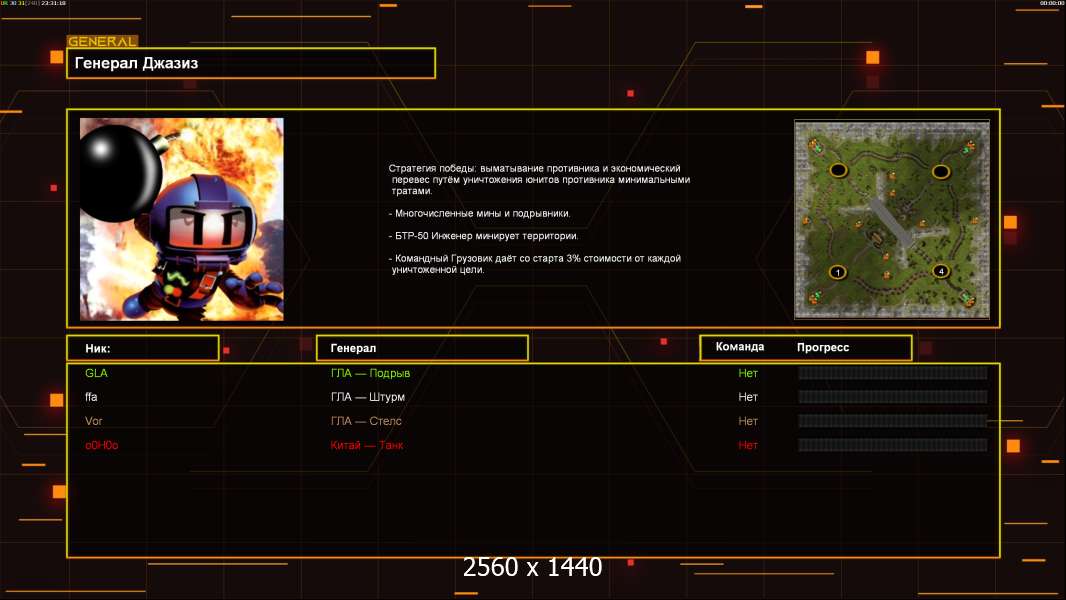Click the 'Команда' column header
Image resolution: width=1066 pixels, height=600 pixels.
coord(740,347)
